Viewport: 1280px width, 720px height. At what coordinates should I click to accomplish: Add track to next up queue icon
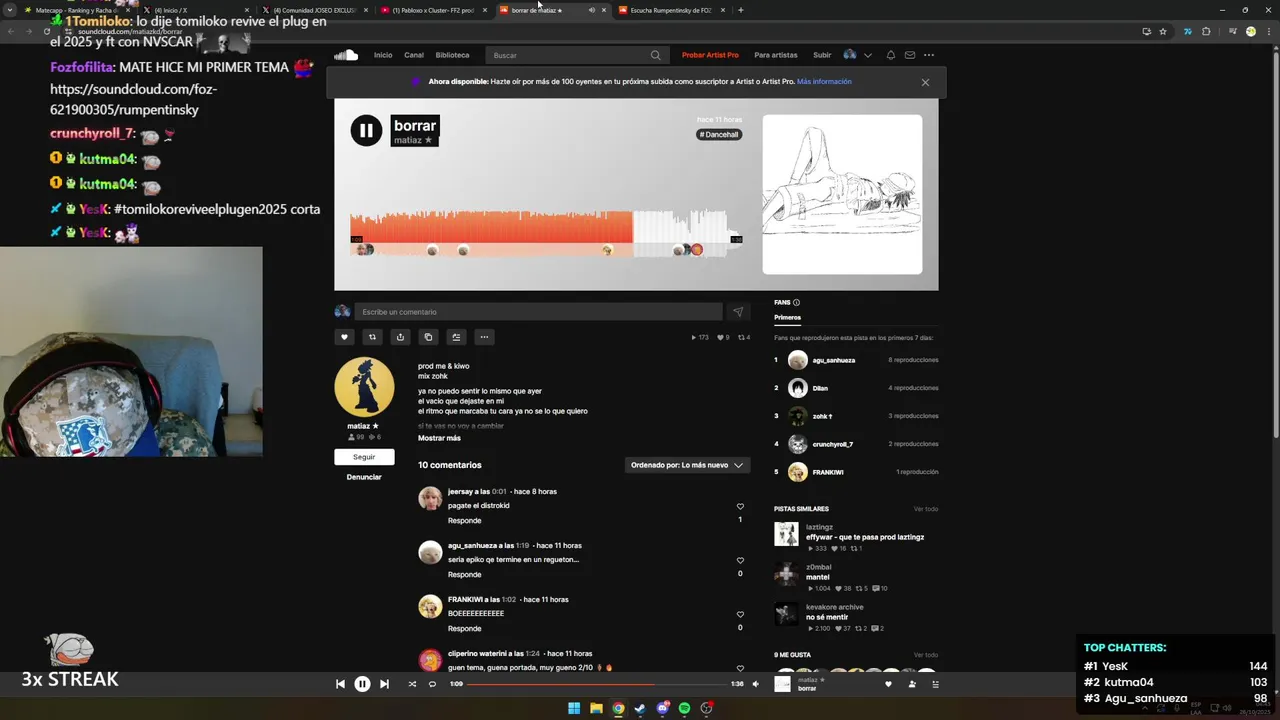click(456, 337)
